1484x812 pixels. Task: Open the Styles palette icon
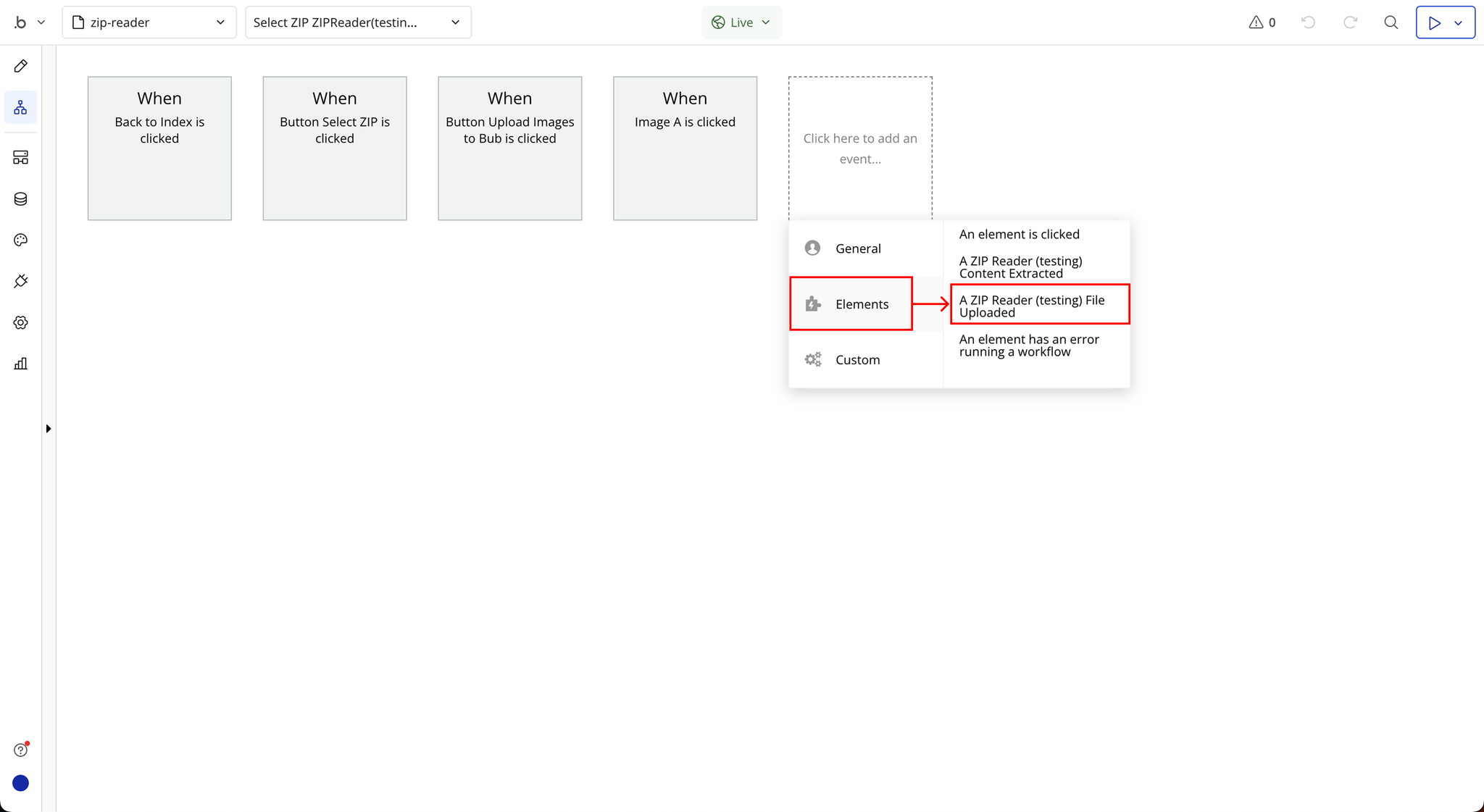(x=20, y=240)
